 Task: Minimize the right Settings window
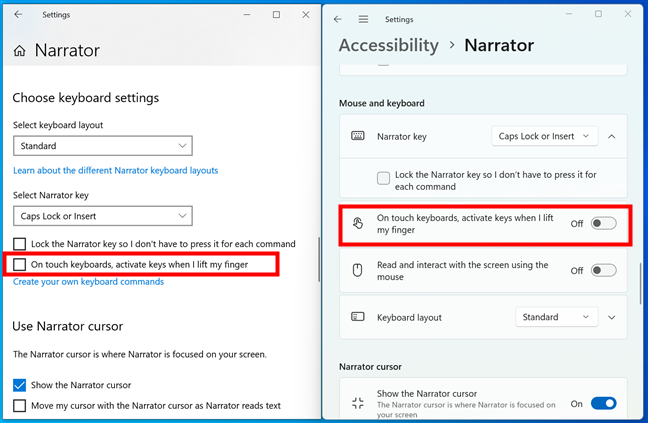click(x=569, y=14)
